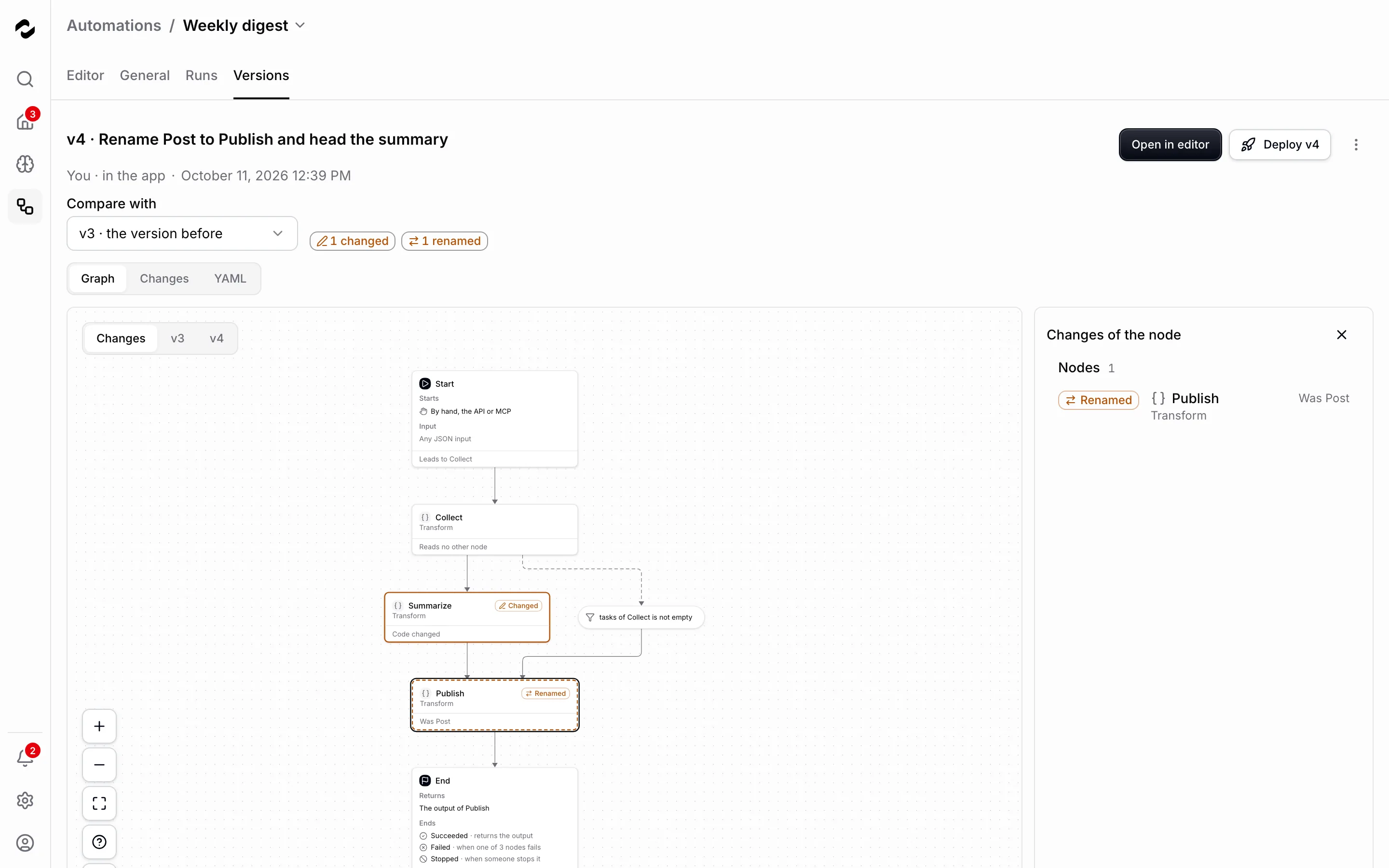Fit the graph to view with the frame icon
The height and width of the screenshot is (868, 1389).
click(99, 803)
